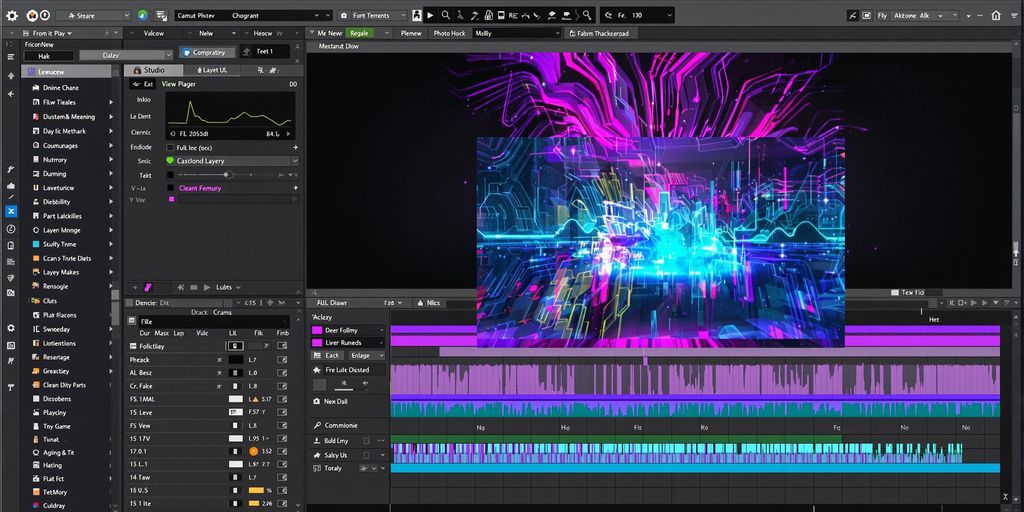Click the play icon in the top toolbar

pos(430,16)
